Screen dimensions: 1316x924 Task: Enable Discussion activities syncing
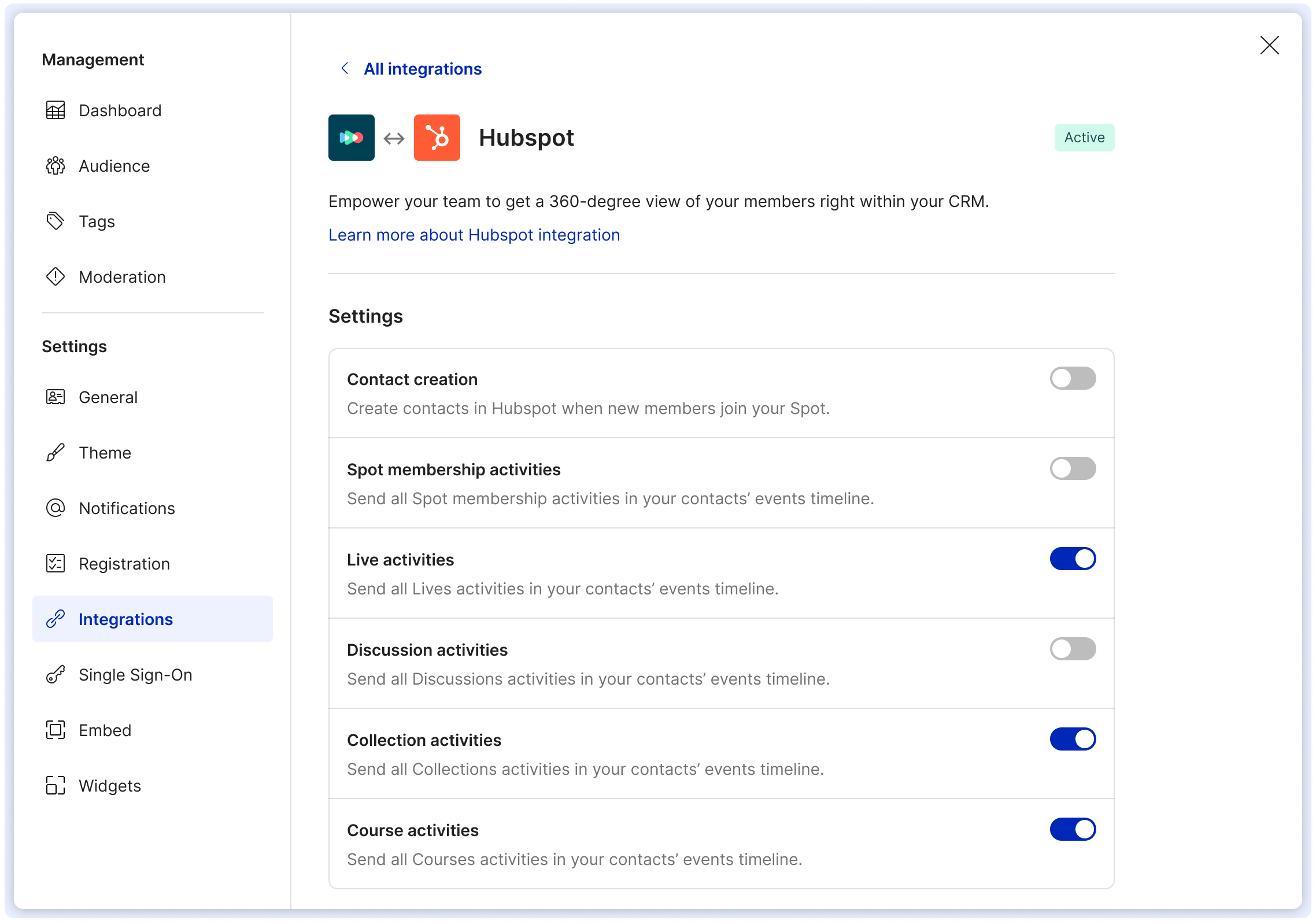1073,649
